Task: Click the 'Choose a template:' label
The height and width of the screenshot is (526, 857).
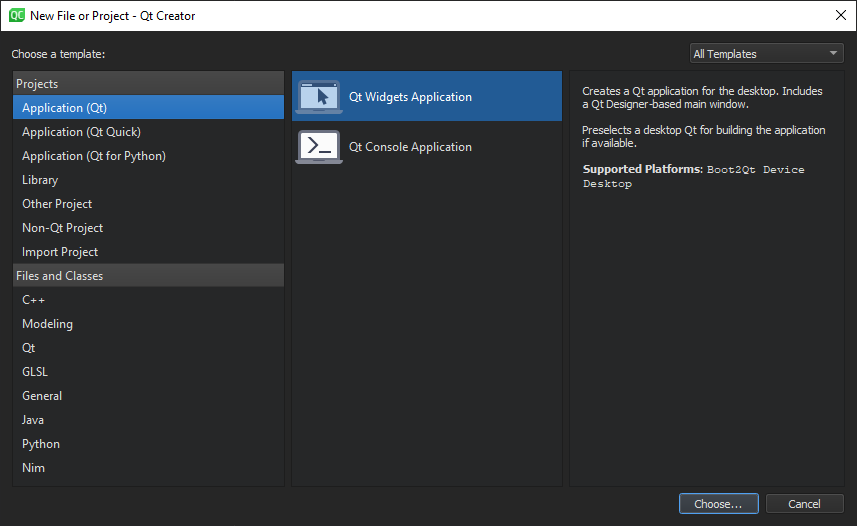Action: click(58, 54)
